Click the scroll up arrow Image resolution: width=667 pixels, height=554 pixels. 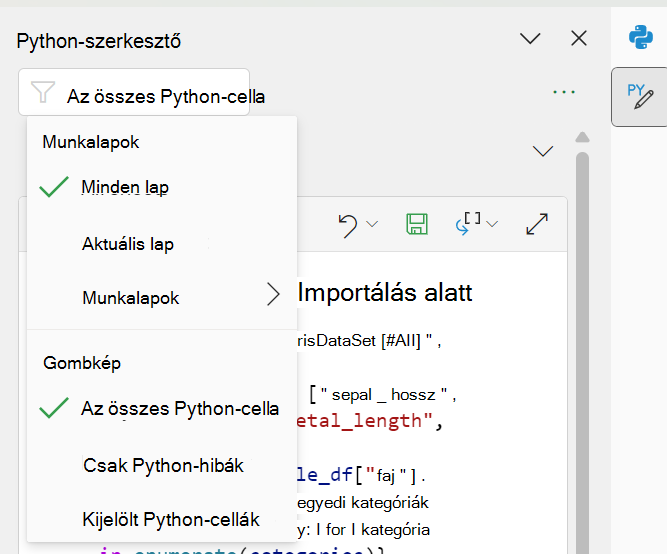[582, 137]
